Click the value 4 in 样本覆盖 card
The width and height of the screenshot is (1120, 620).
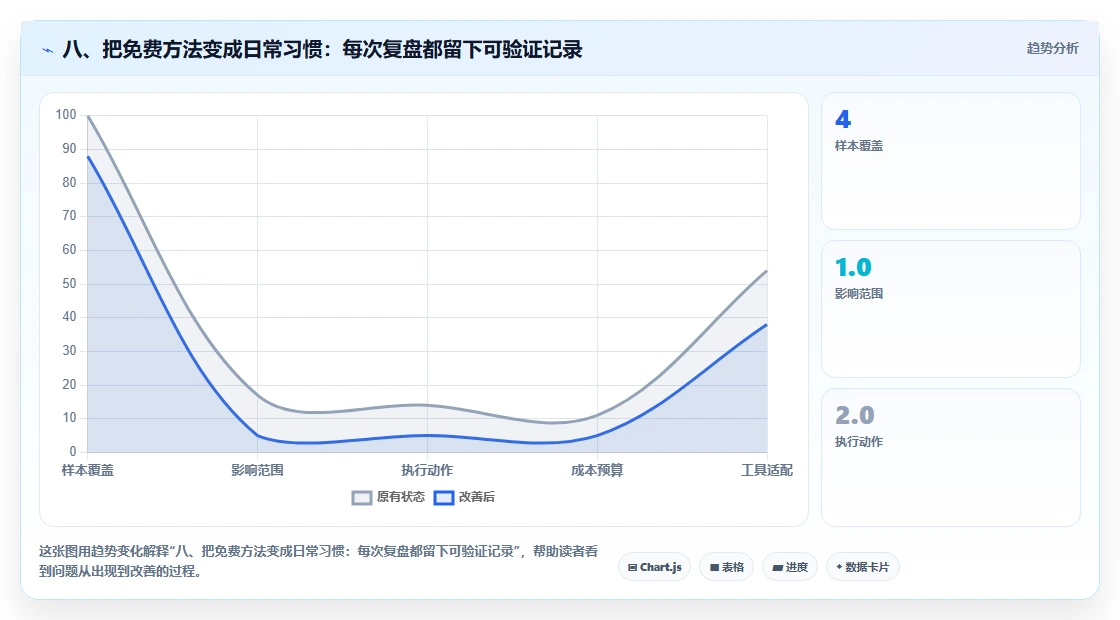coord(843,119)
